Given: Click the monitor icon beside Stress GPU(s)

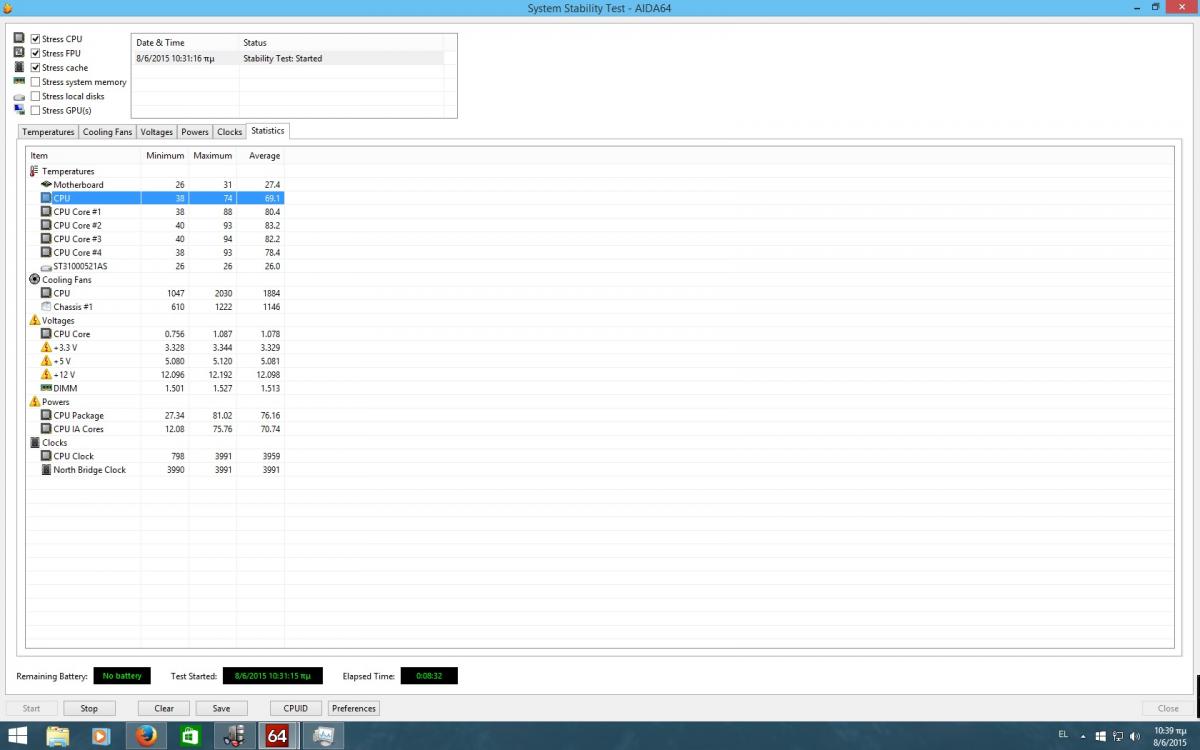Looking at the screenshot, I should [19, 109].
